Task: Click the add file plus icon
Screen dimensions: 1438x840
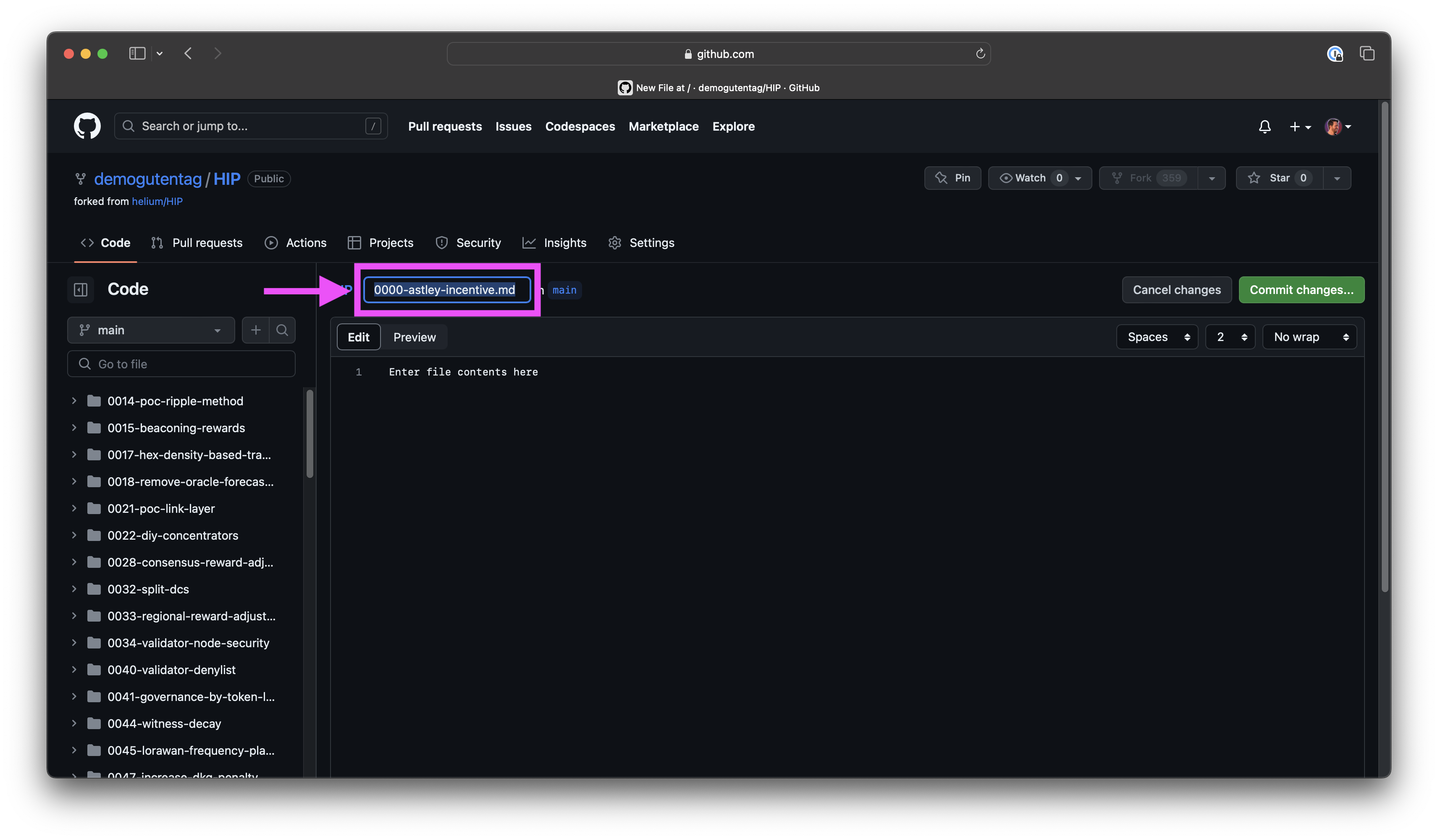Action: [x=256, y=331]
